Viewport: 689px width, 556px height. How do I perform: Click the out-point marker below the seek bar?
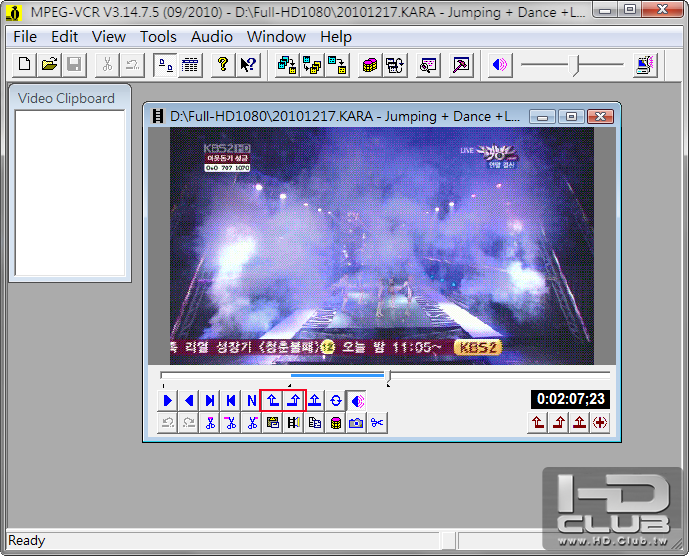pyautogui.click(x=388, y=385)
